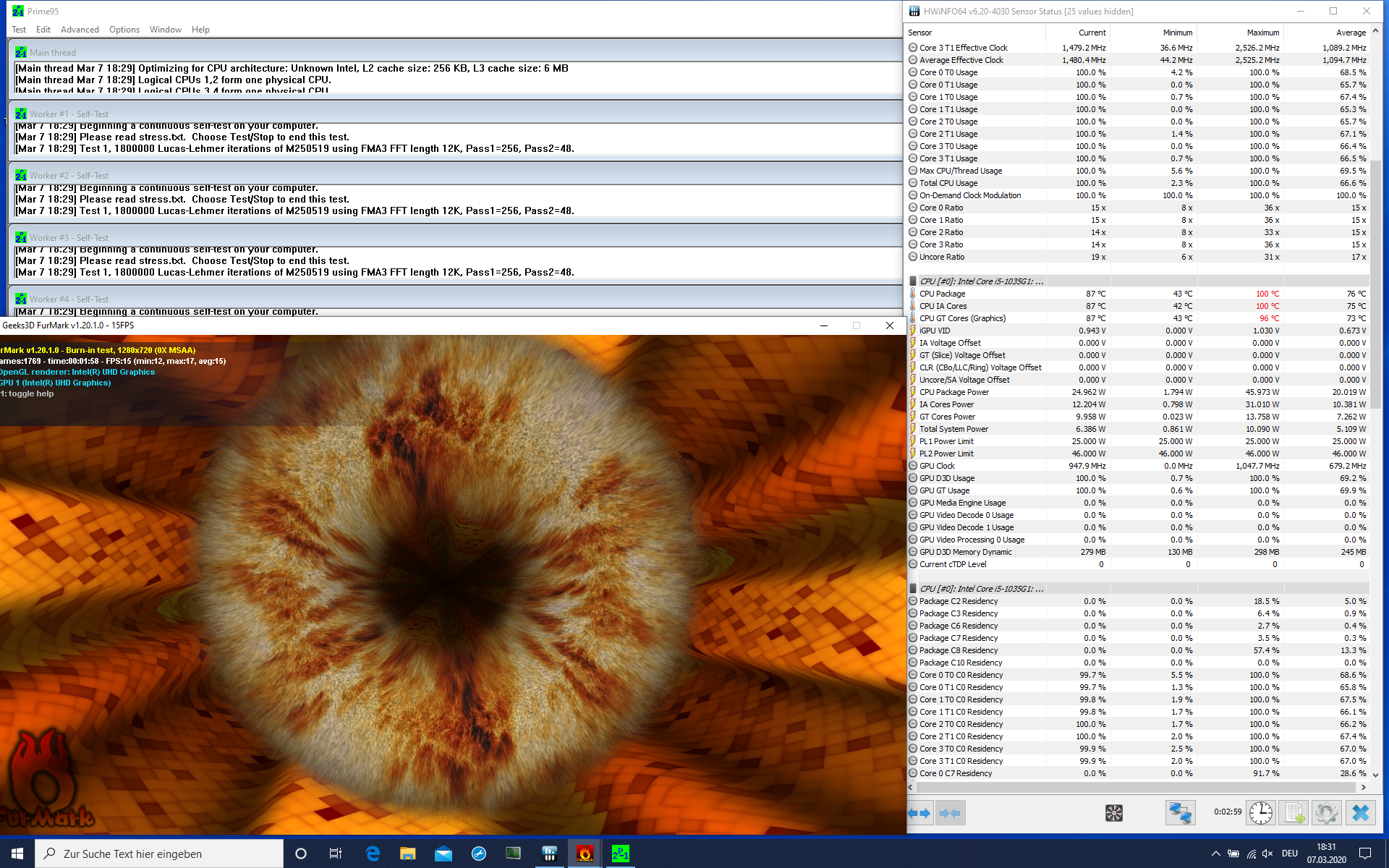Open the Advanced menu in Prime95
The height and width of the screenshot is (868, 1389).
80,30
